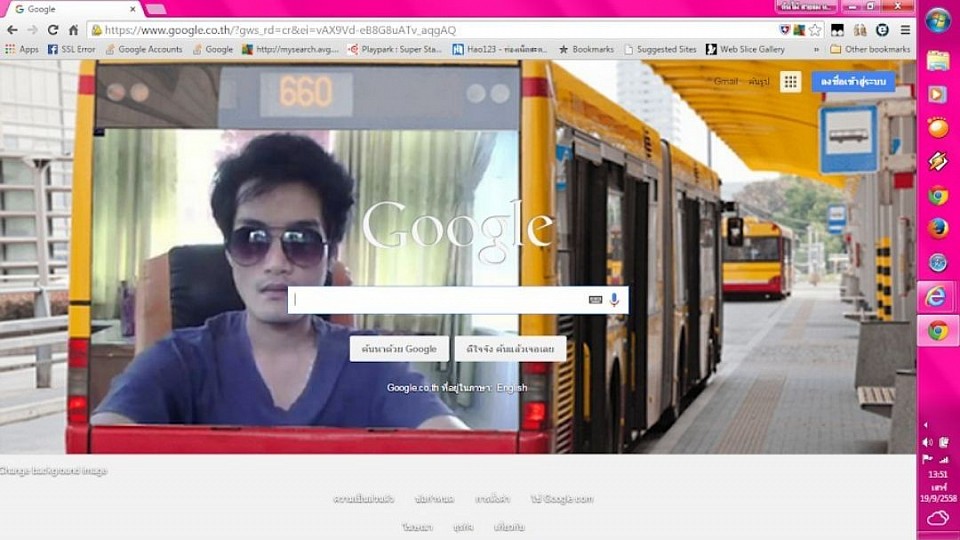The width and height of the screenshot is (960, 540).
Task: Click the on-screen keyboard icon in search box
Action: click(x=595, y=299)
